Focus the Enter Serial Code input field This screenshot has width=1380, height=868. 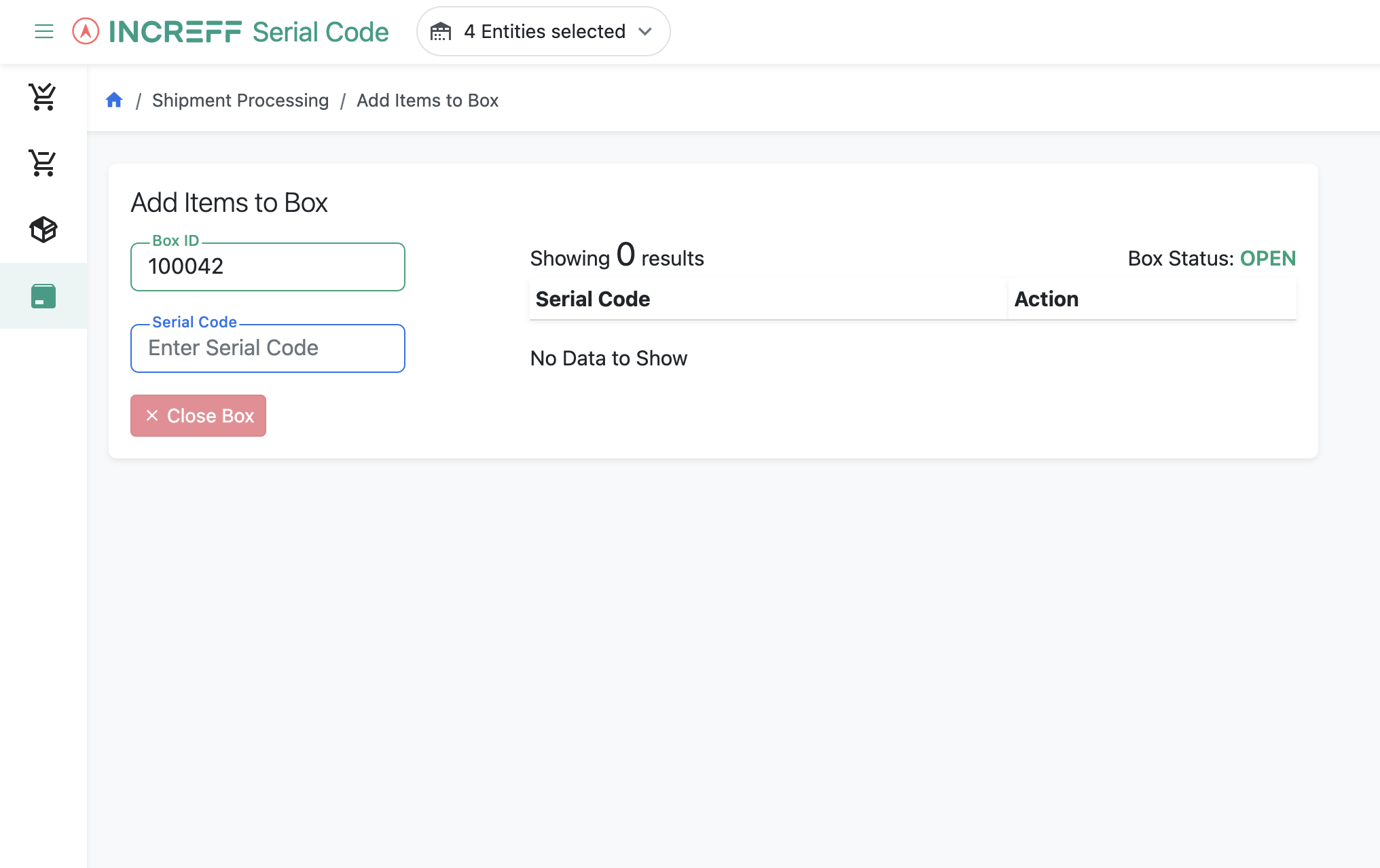coord(268,348)
